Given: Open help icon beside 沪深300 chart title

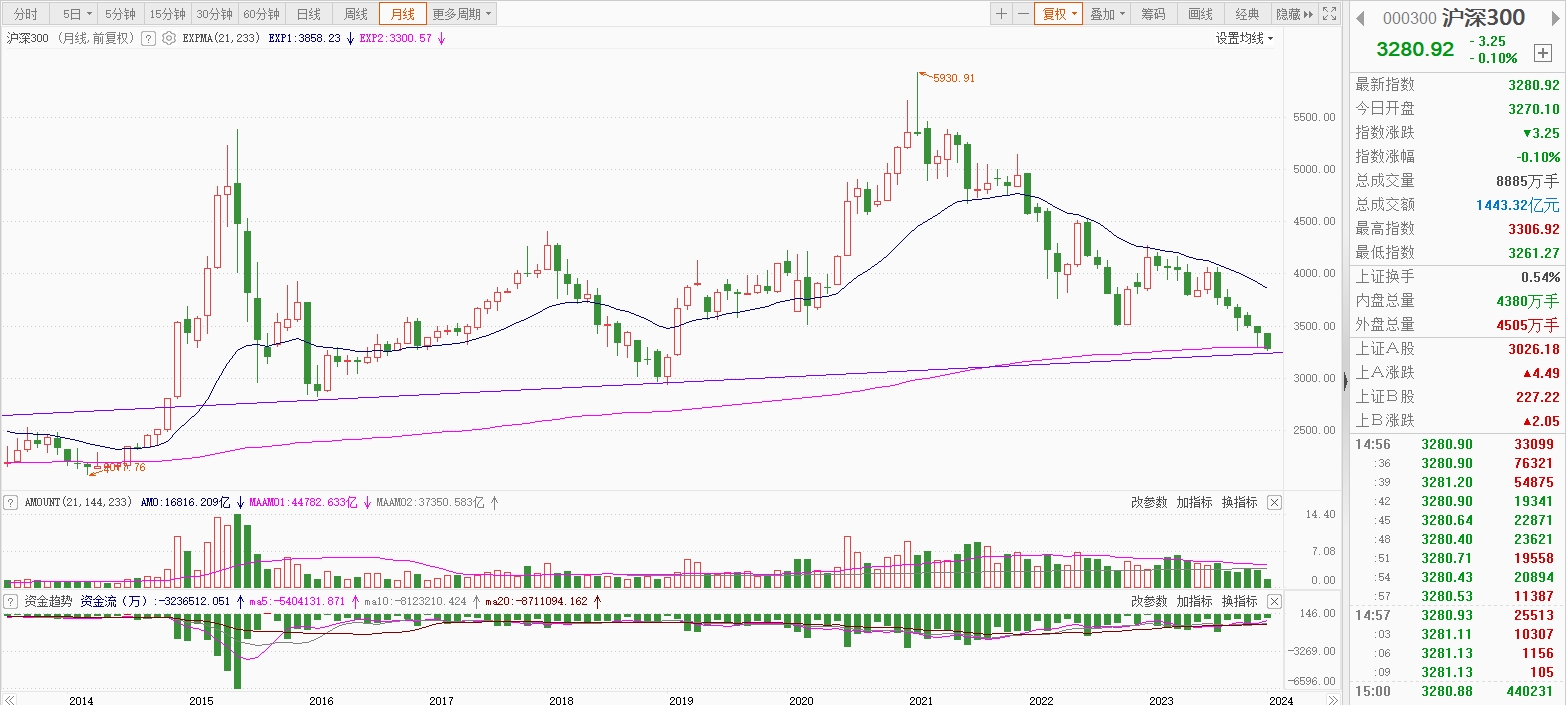Looking at the screenshot, I should [148, 38].
